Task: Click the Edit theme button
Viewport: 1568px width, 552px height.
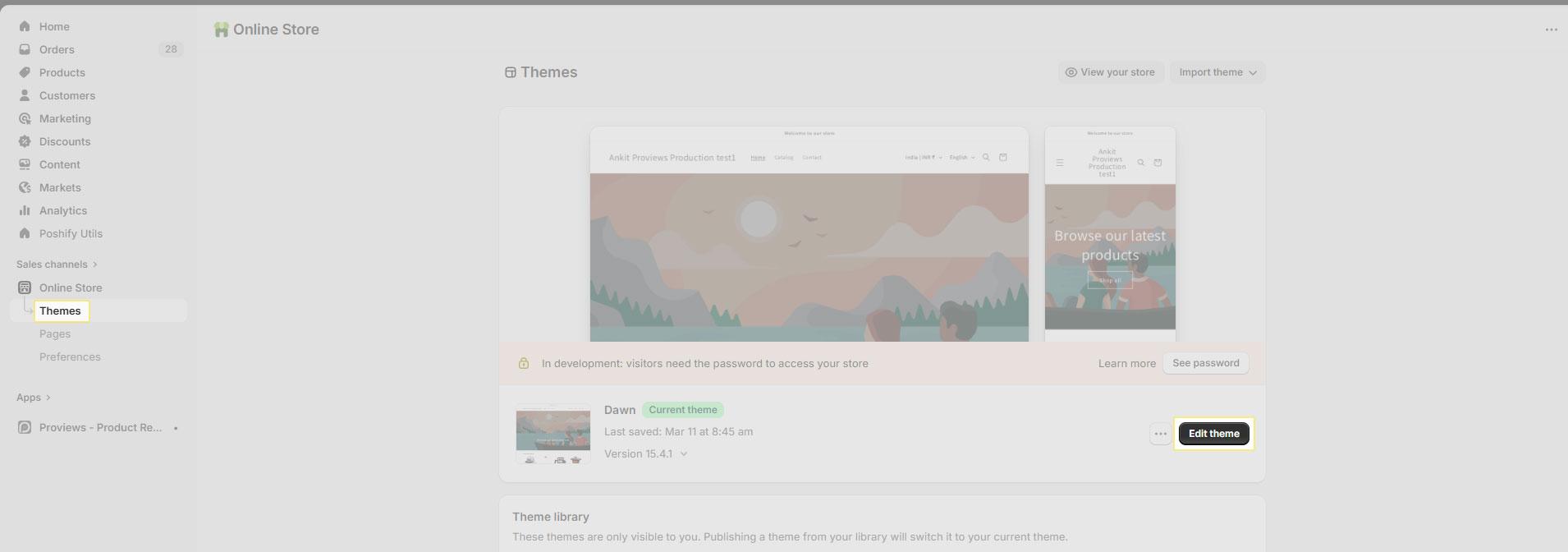Action: (1213, 434)
